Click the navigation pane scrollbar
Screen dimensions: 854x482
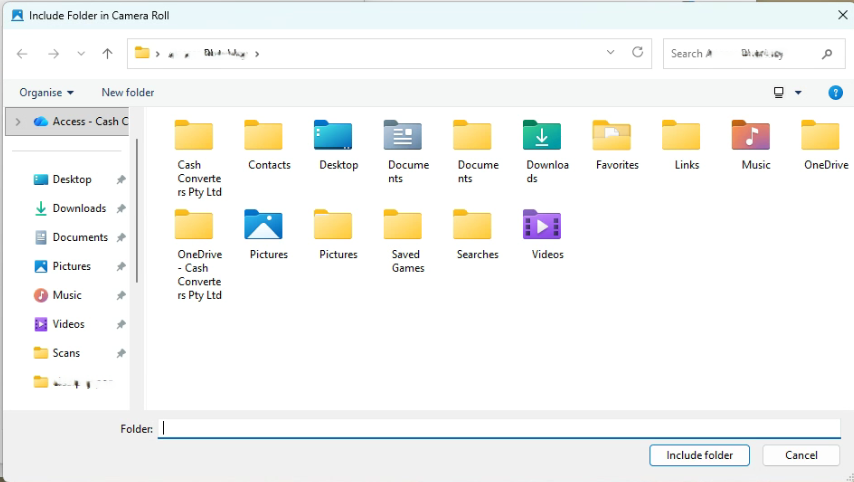pos(137,211)
